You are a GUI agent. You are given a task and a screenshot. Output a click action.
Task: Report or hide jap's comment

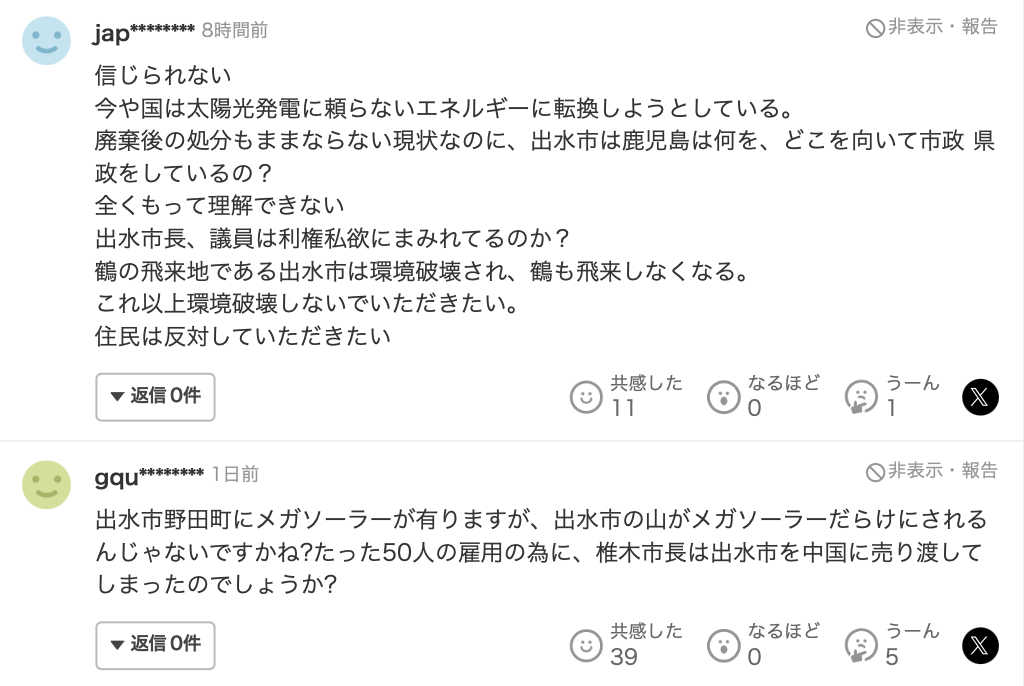click(x=932, y=28)
